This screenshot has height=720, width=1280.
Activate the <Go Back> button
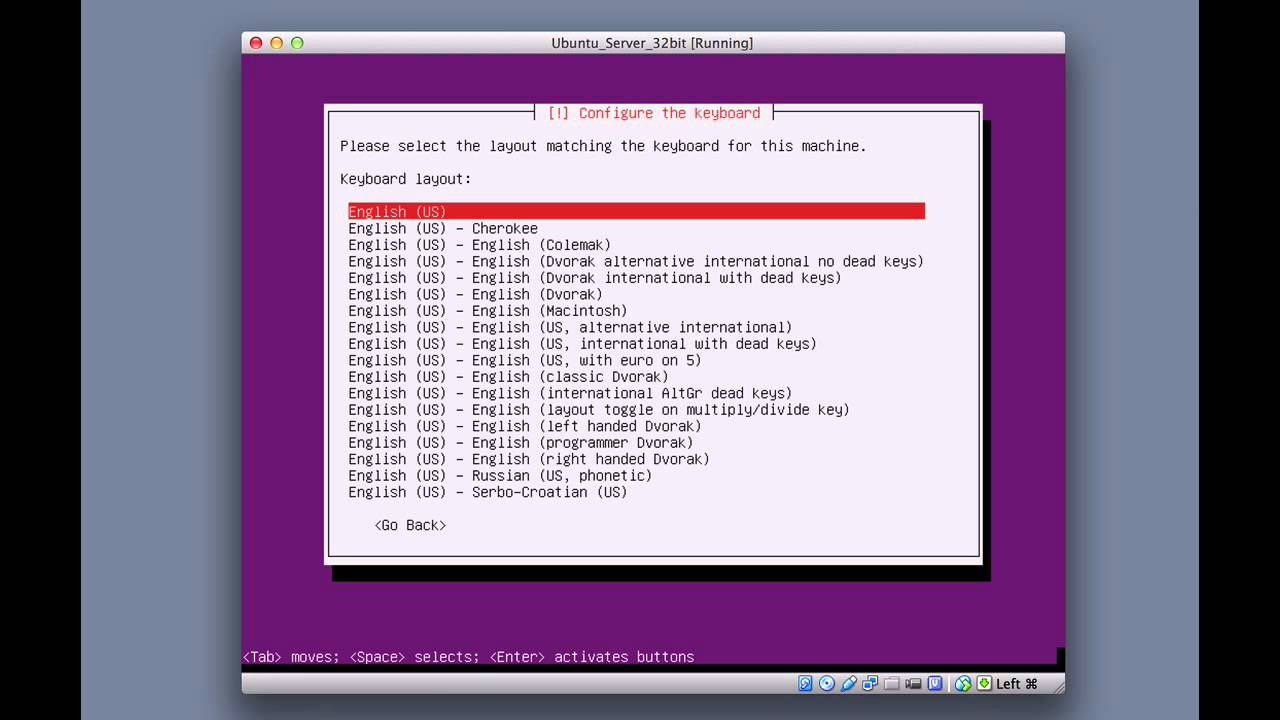(410, 525)
